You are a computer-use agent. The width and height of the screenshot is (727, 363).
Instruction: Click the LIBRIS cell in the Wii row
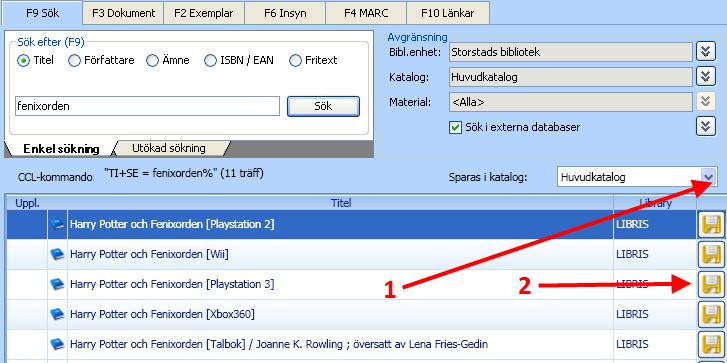(655, 255)
